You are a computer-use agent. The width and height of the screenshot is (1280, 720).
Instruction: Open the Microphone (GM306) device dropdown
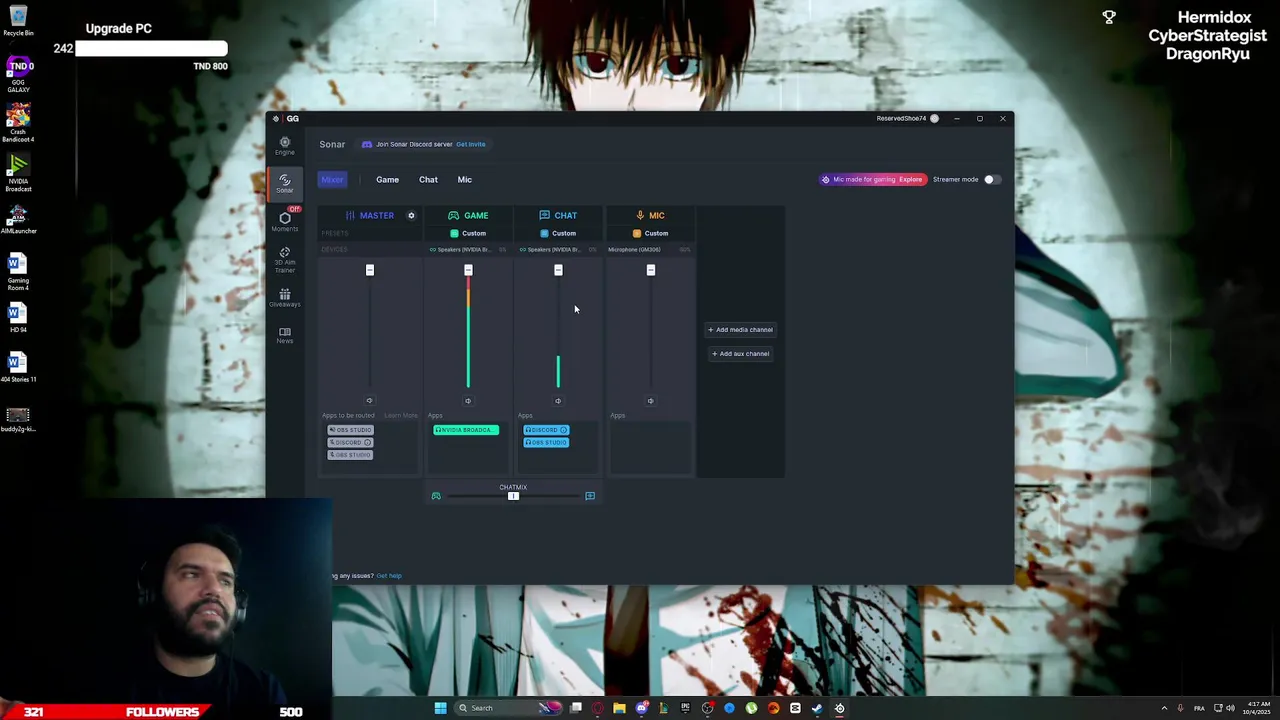649,249
